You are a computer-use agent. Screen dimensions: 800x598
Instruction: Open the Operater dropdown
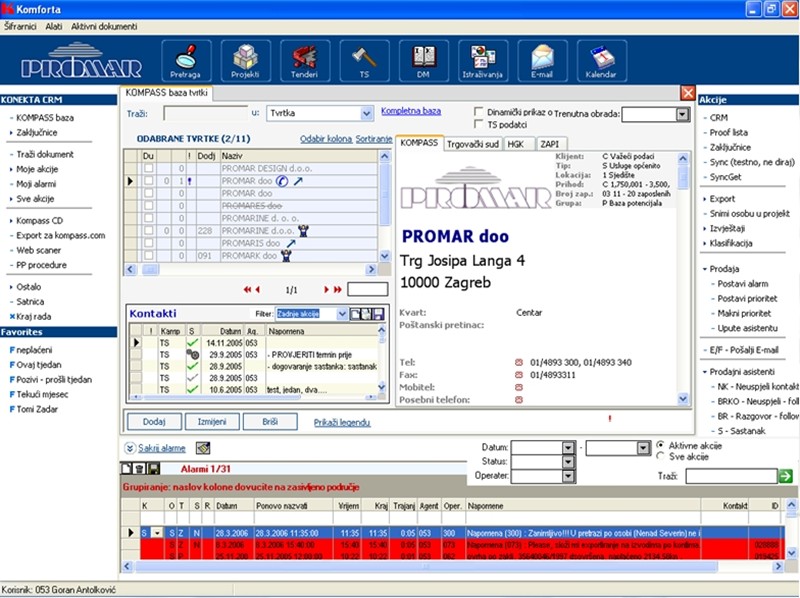[568, 476]
